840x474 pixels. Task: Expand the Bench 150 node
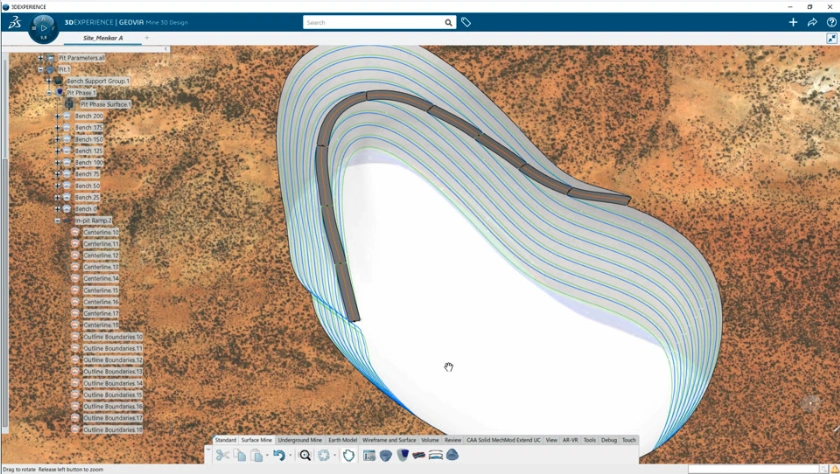(57, 139)
